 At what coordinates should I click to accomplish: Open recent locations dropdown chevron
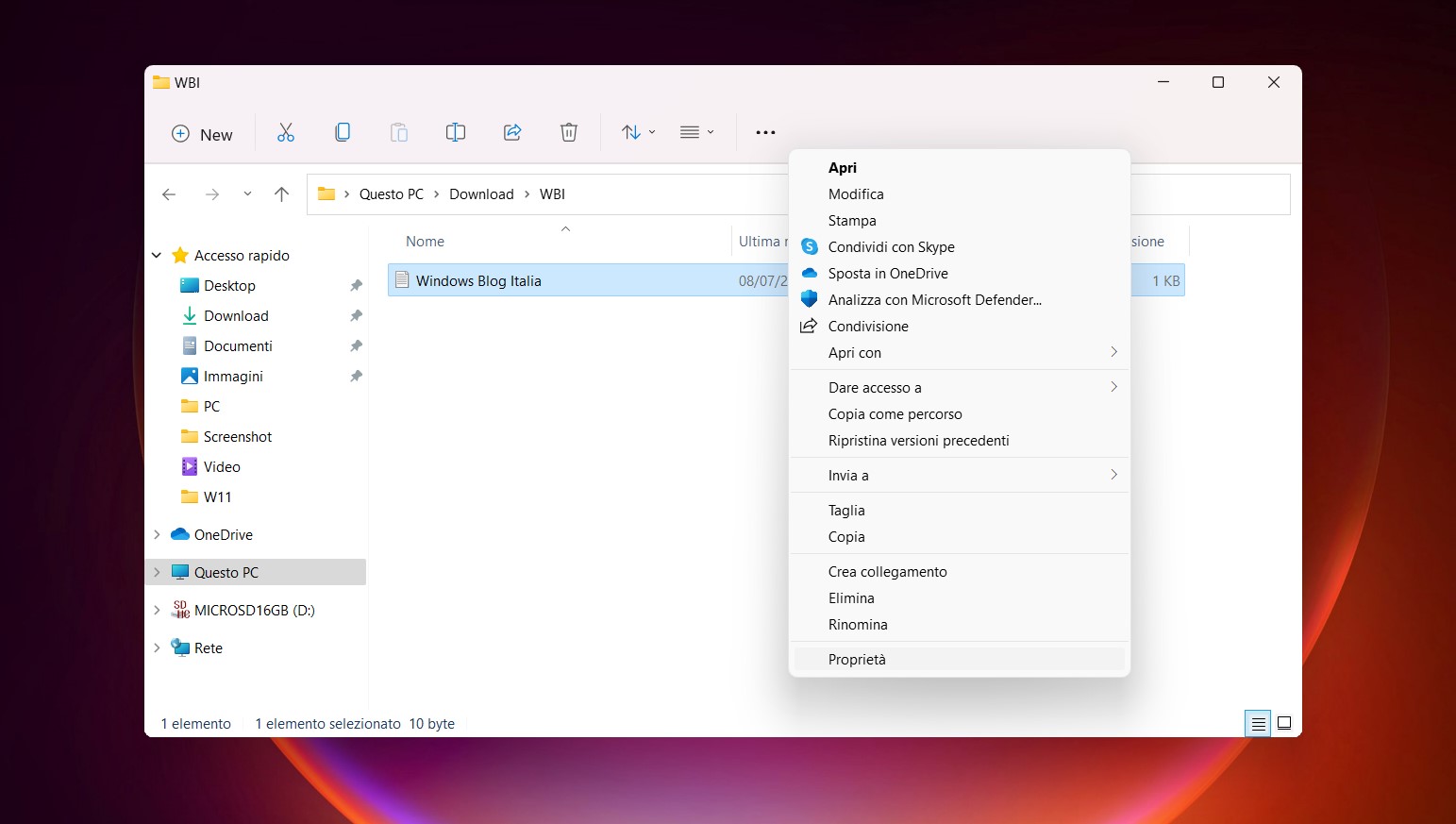247,194
